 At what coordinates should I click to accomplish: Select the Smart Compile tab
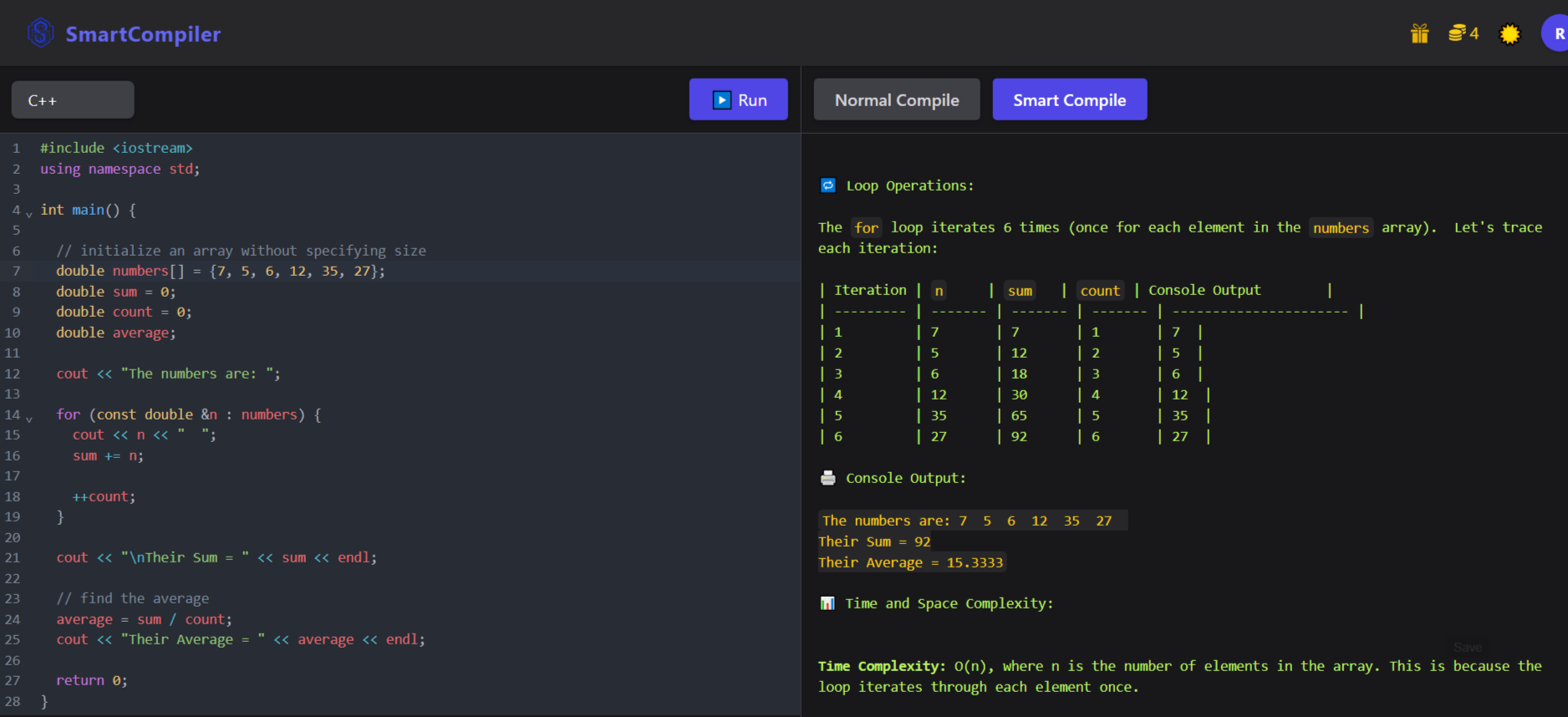click(x=1069, y=100)
